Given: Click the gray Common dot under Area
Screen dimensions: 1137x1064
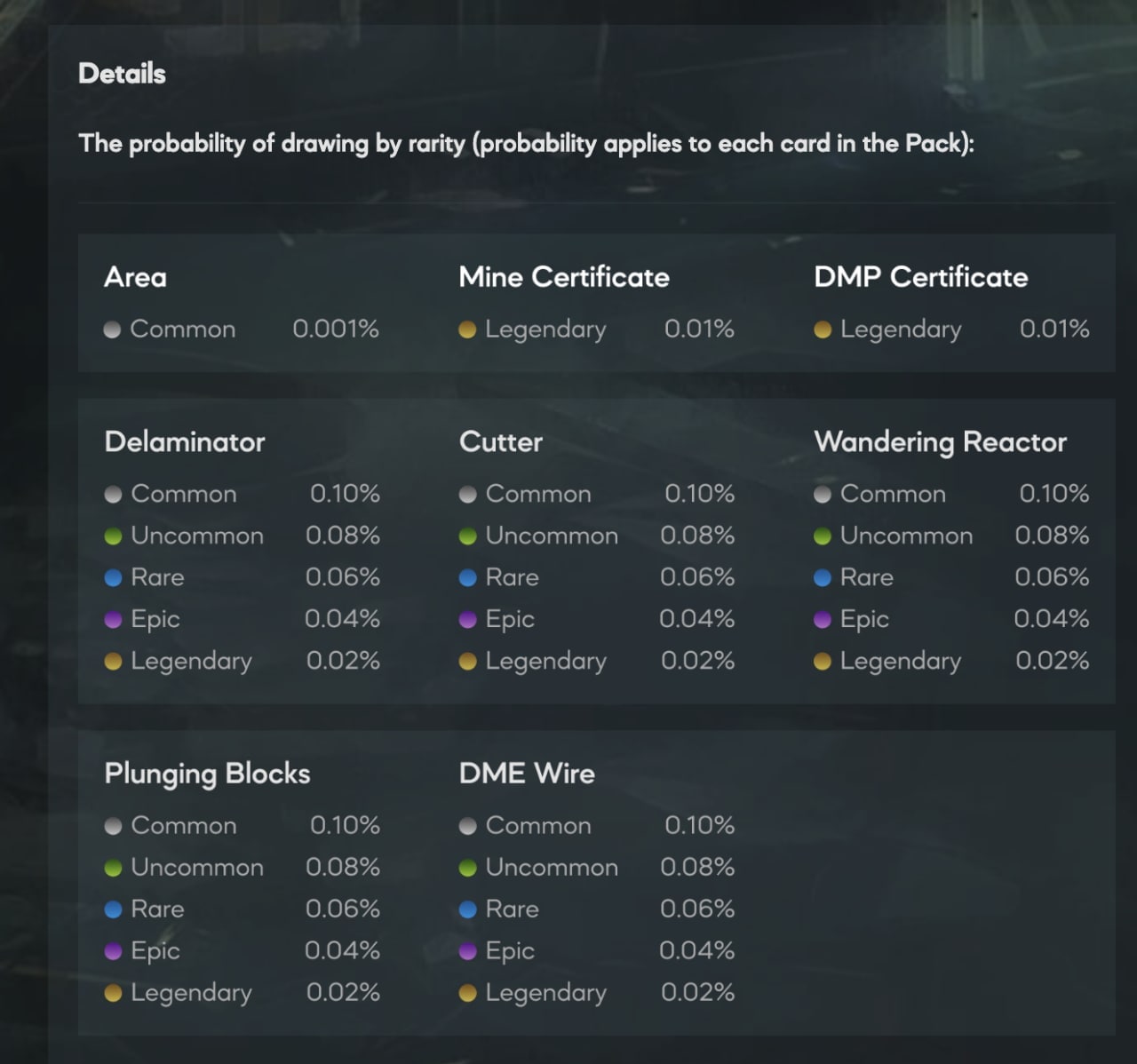Looking at the screenshot, I should click(112, 330).
